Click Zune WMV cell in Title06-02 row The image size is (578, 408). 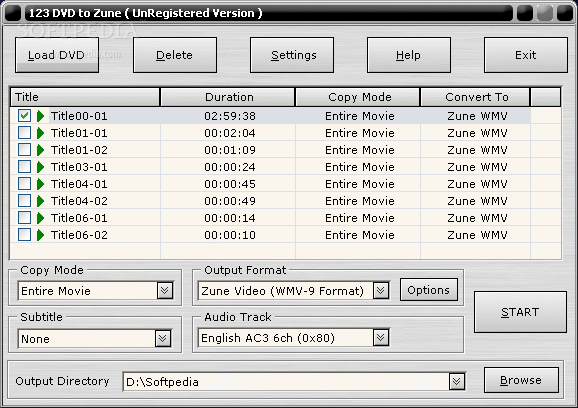477,235
